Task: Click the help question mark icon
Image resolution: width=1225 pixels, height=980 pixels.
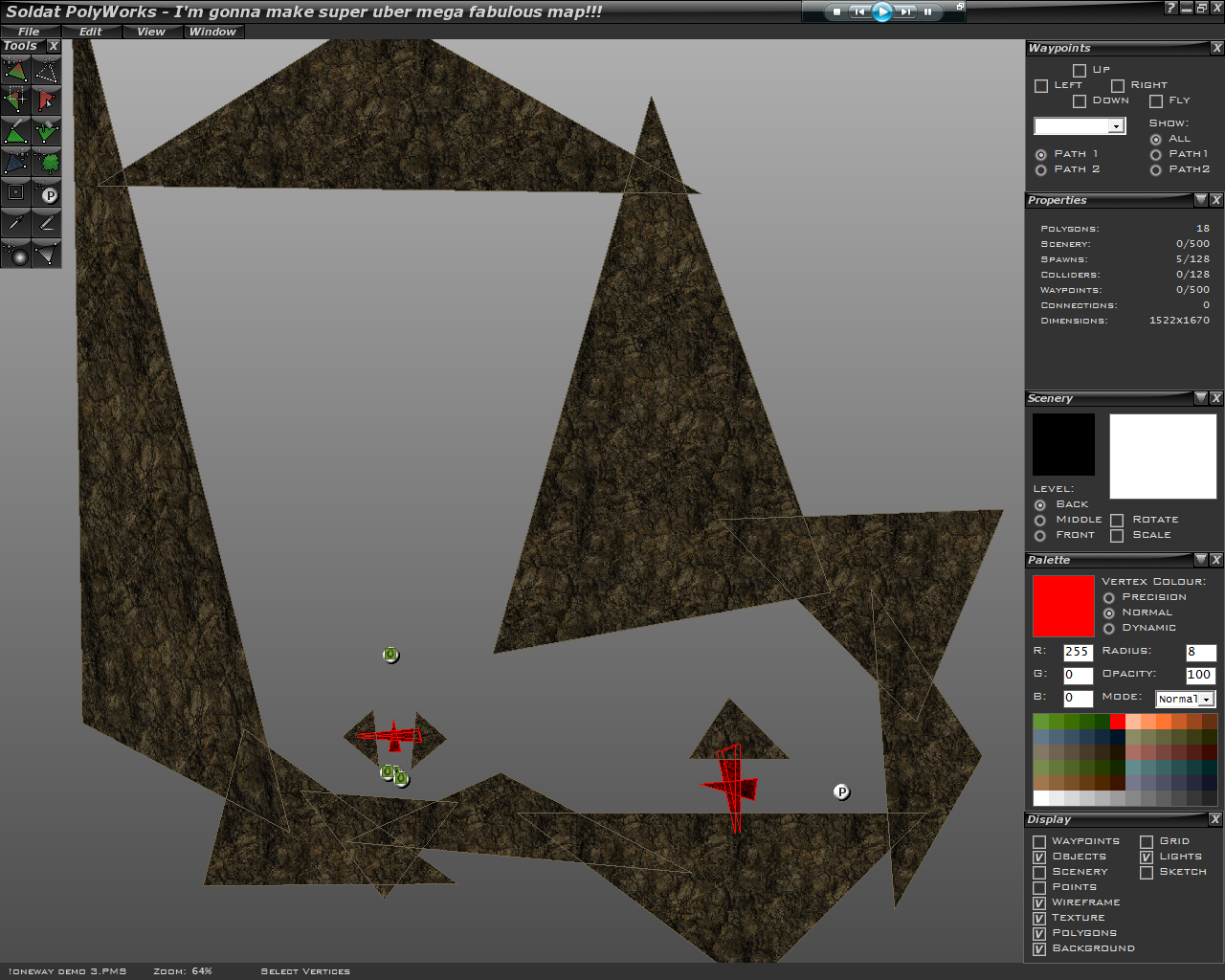Action: click(x=1170, y=8)
